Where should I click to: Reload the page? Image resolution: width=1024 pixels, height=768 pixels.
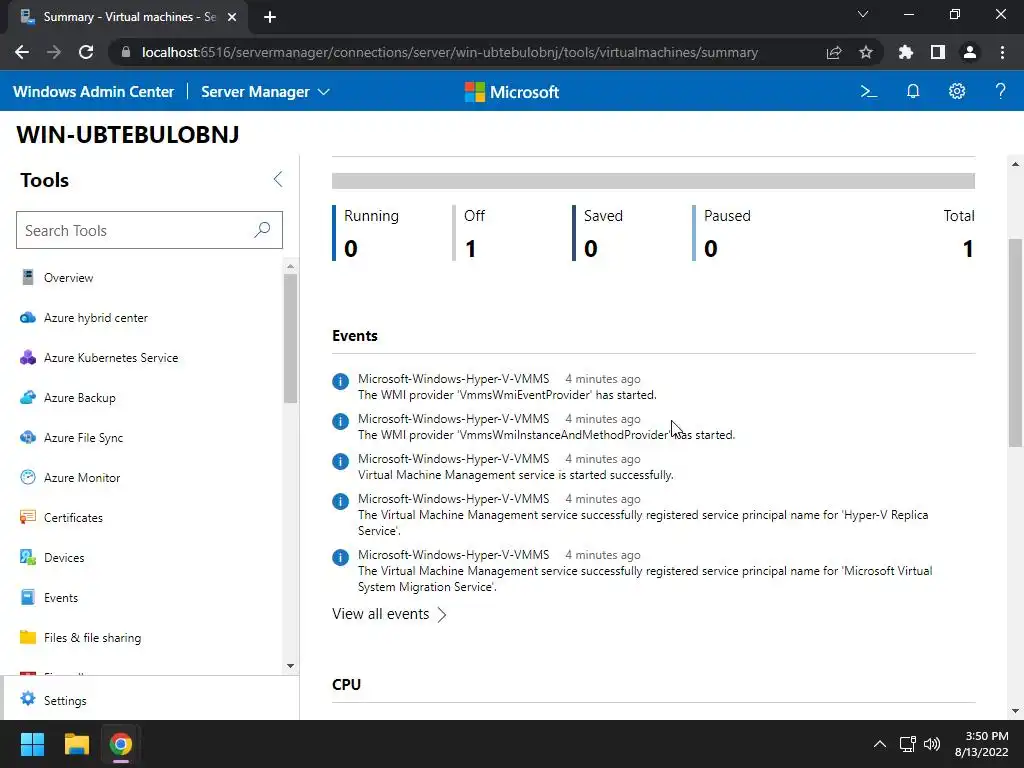[86, 52]
